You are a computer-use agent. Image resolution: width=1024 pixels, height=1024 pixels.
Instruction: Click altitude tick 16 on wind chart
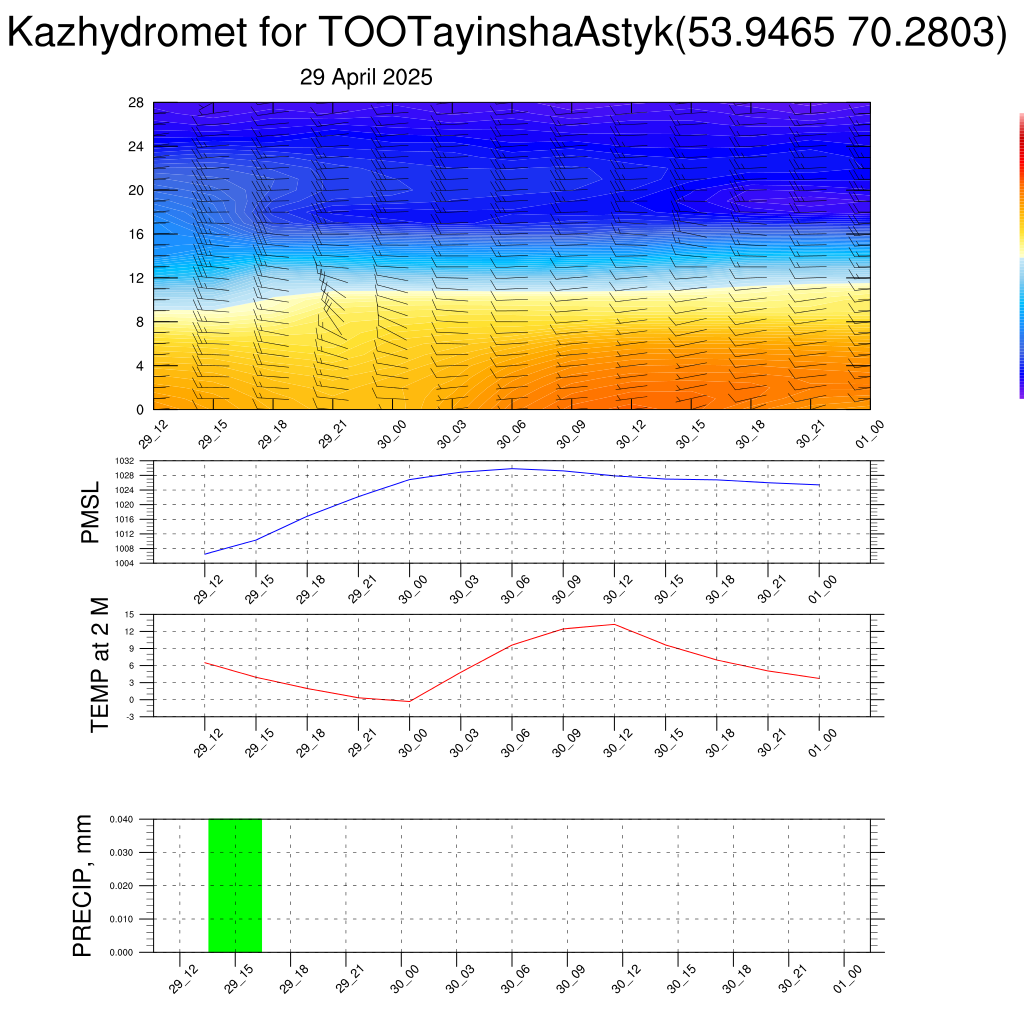pos(136,234)
